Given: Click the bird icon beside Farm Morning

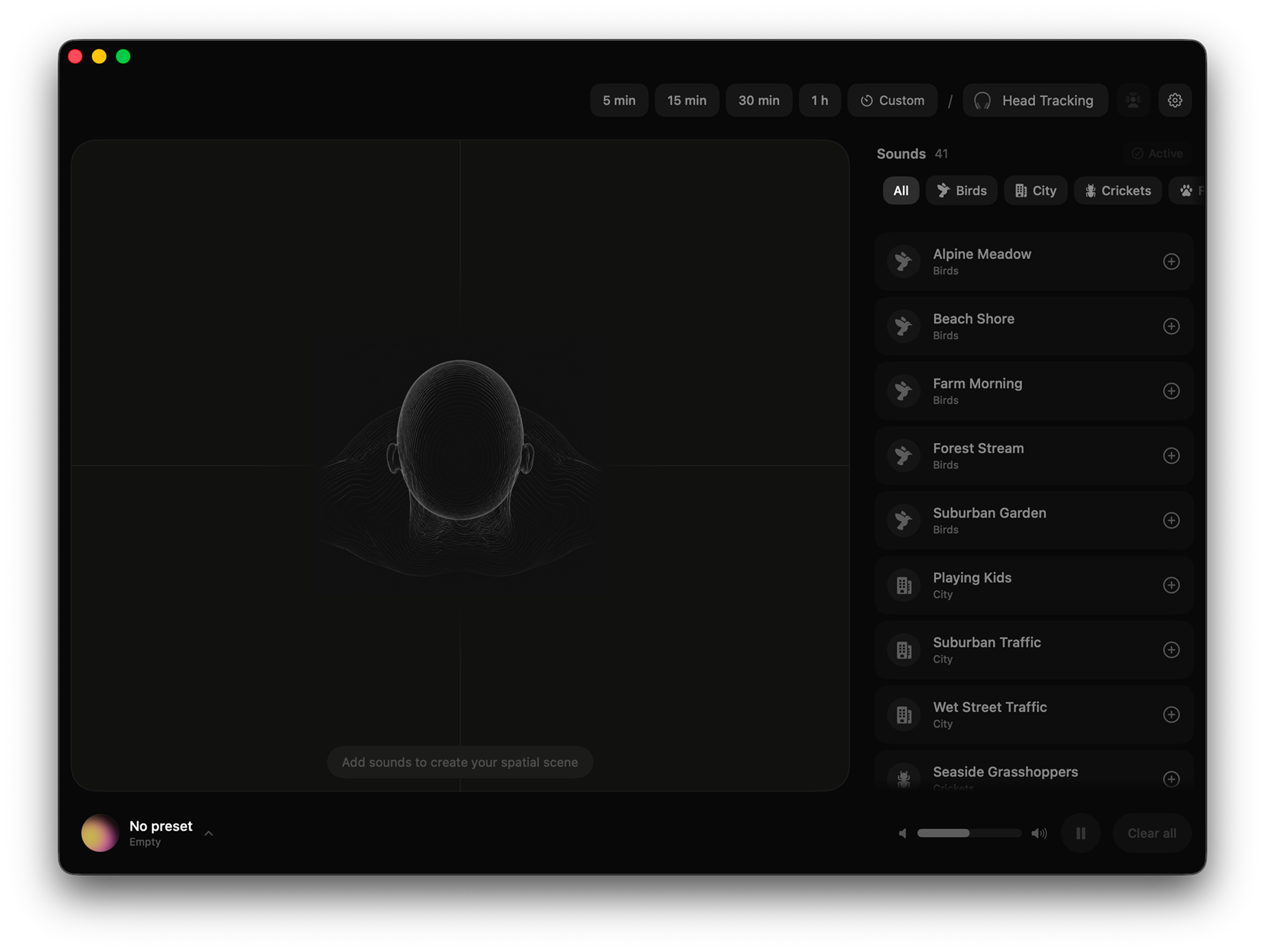Looking at the screenshot, I should [904, 391].
